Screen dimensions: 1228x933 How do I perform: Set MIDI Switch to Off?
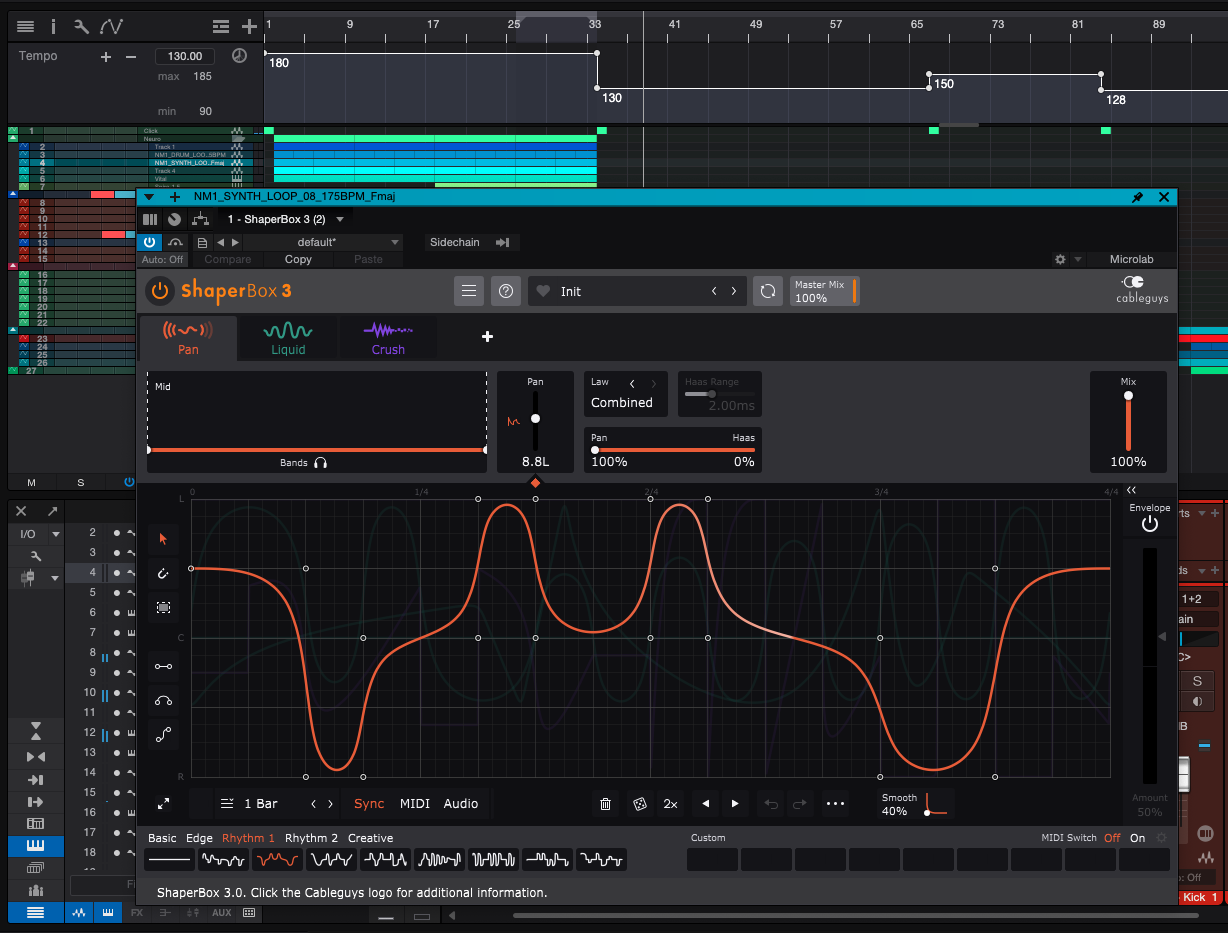[x=1112, y=838]
